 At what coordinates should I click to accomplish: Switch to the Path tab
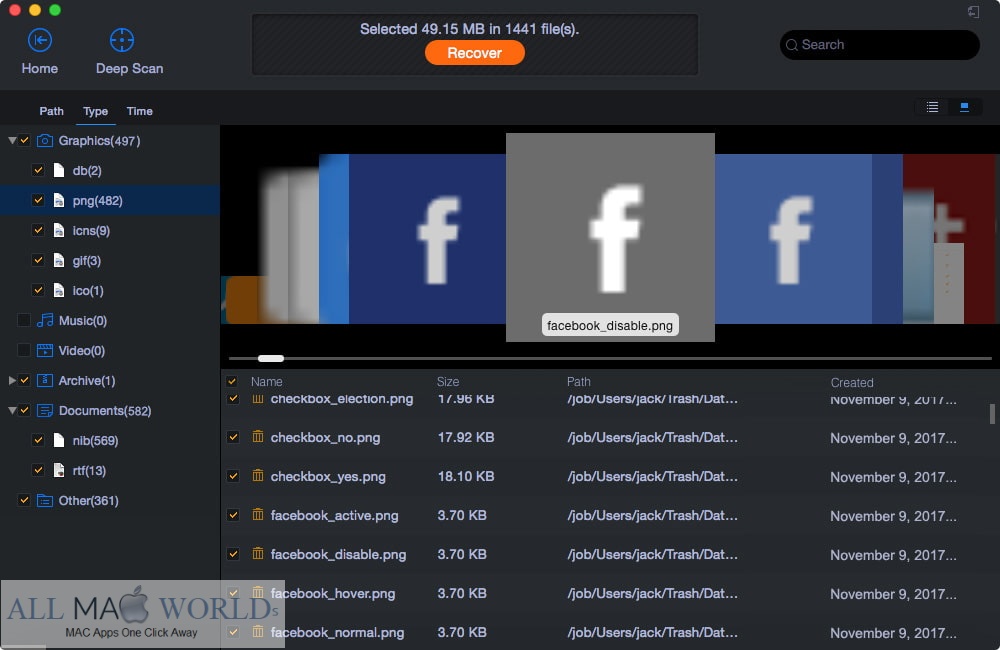[52, 111]
